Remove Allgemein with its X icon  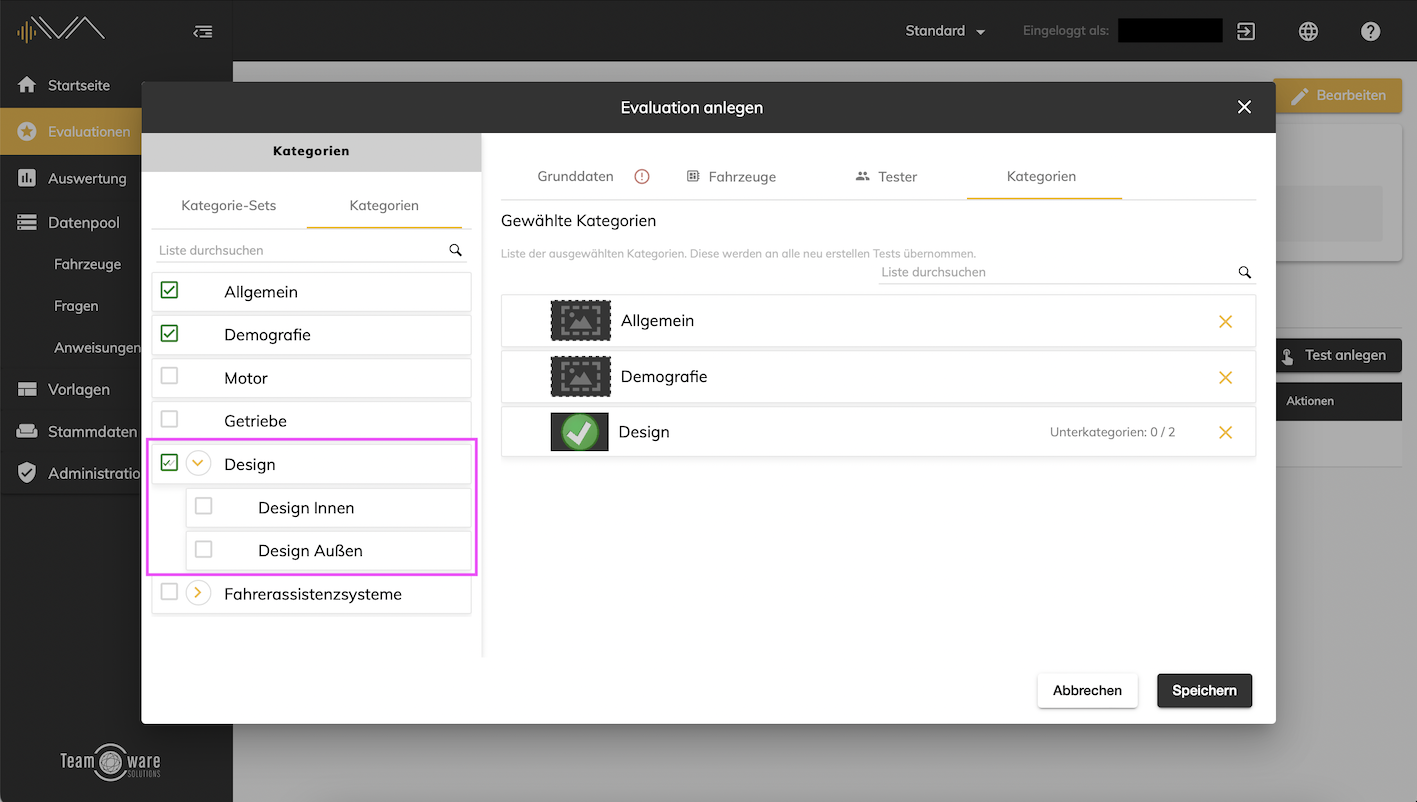coord(1225,321)
